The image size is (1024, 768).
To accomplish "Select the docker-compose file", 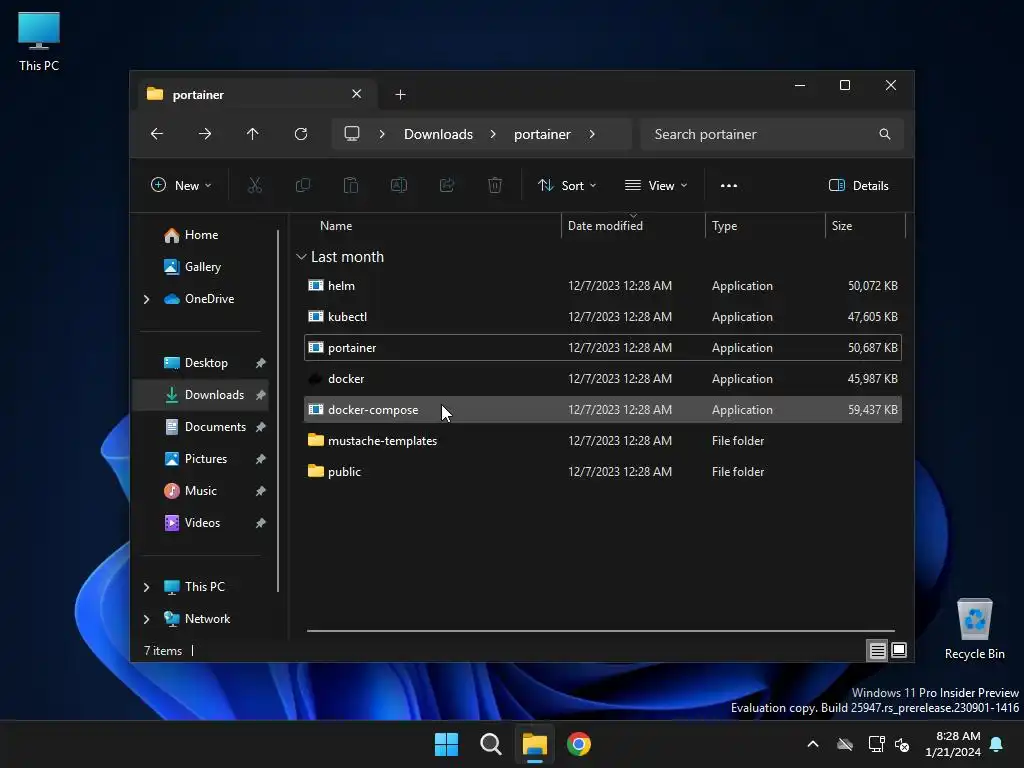I will pos(603,410).
